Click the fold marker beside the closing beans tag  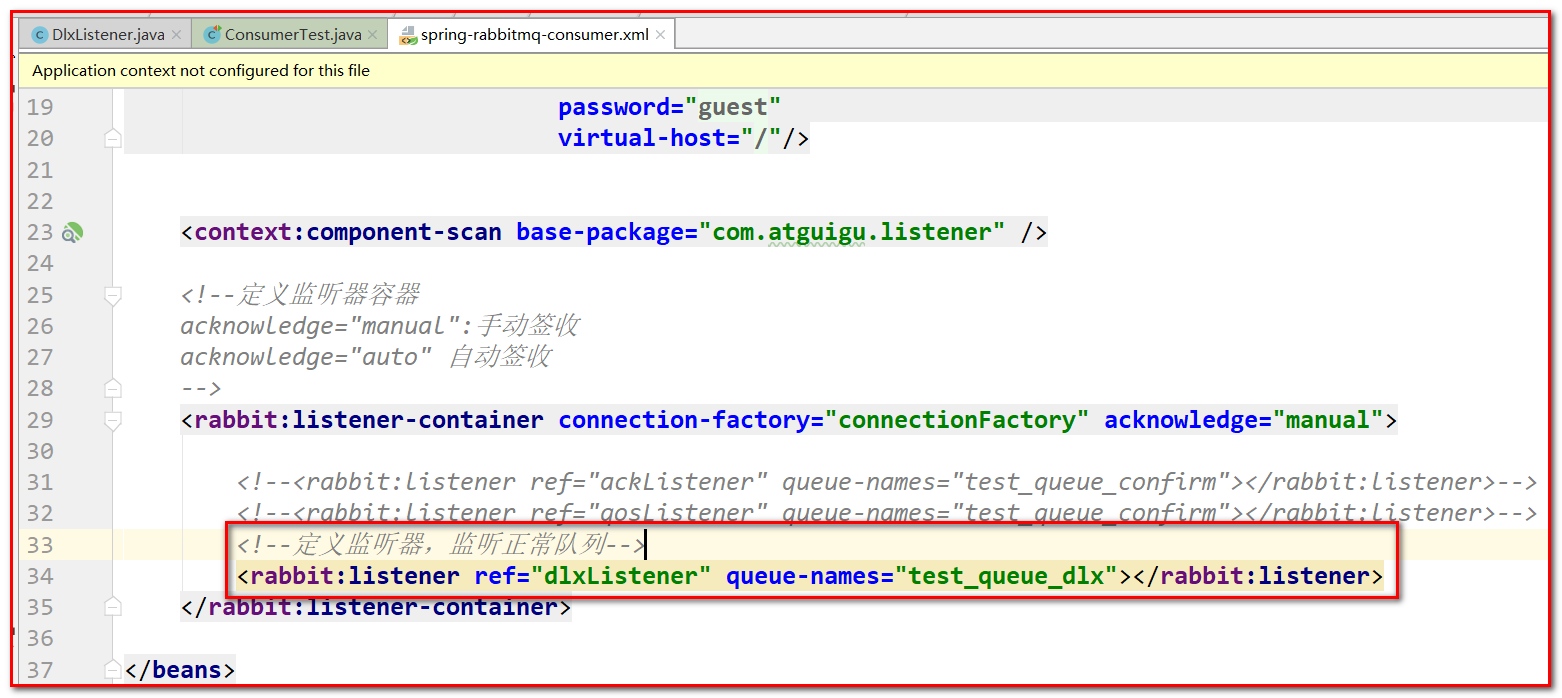coord(113,669)
